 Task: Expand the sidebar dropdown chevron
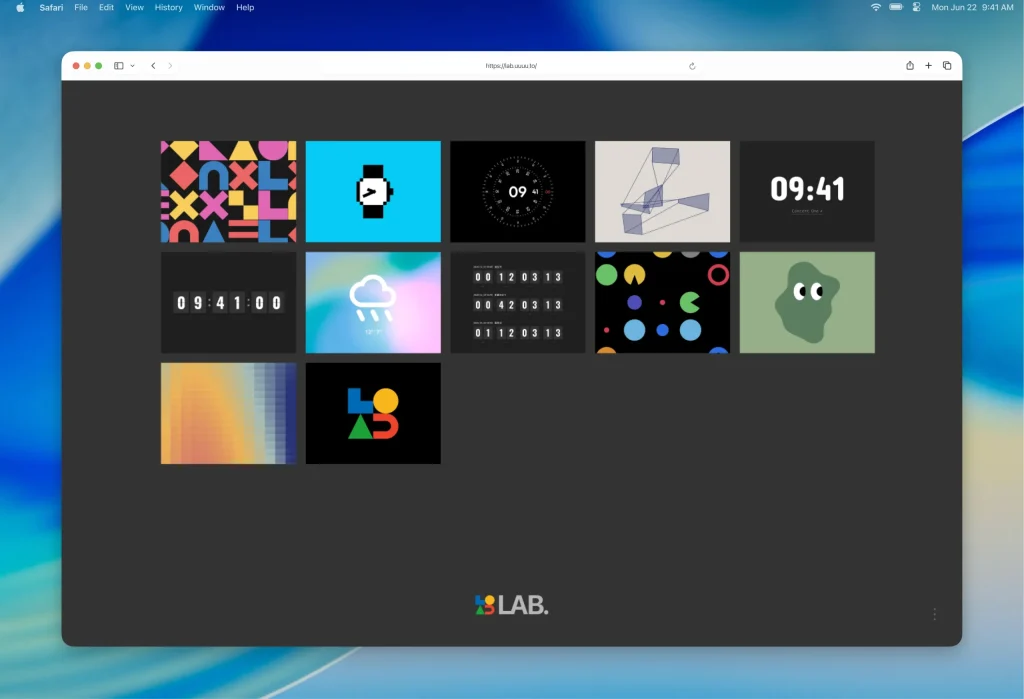point(132,66)
